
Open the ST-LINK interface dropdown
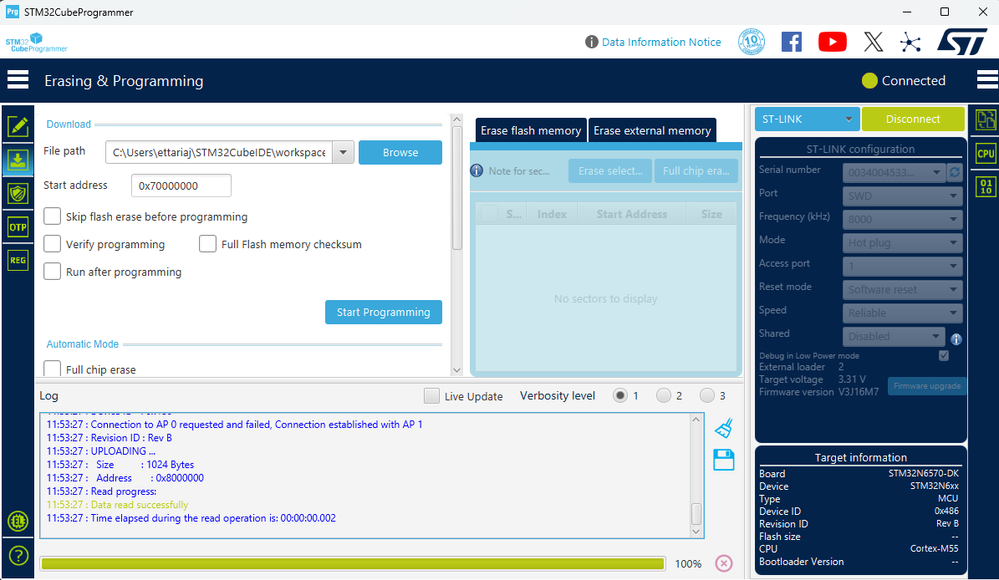click(x=807, y=119)
